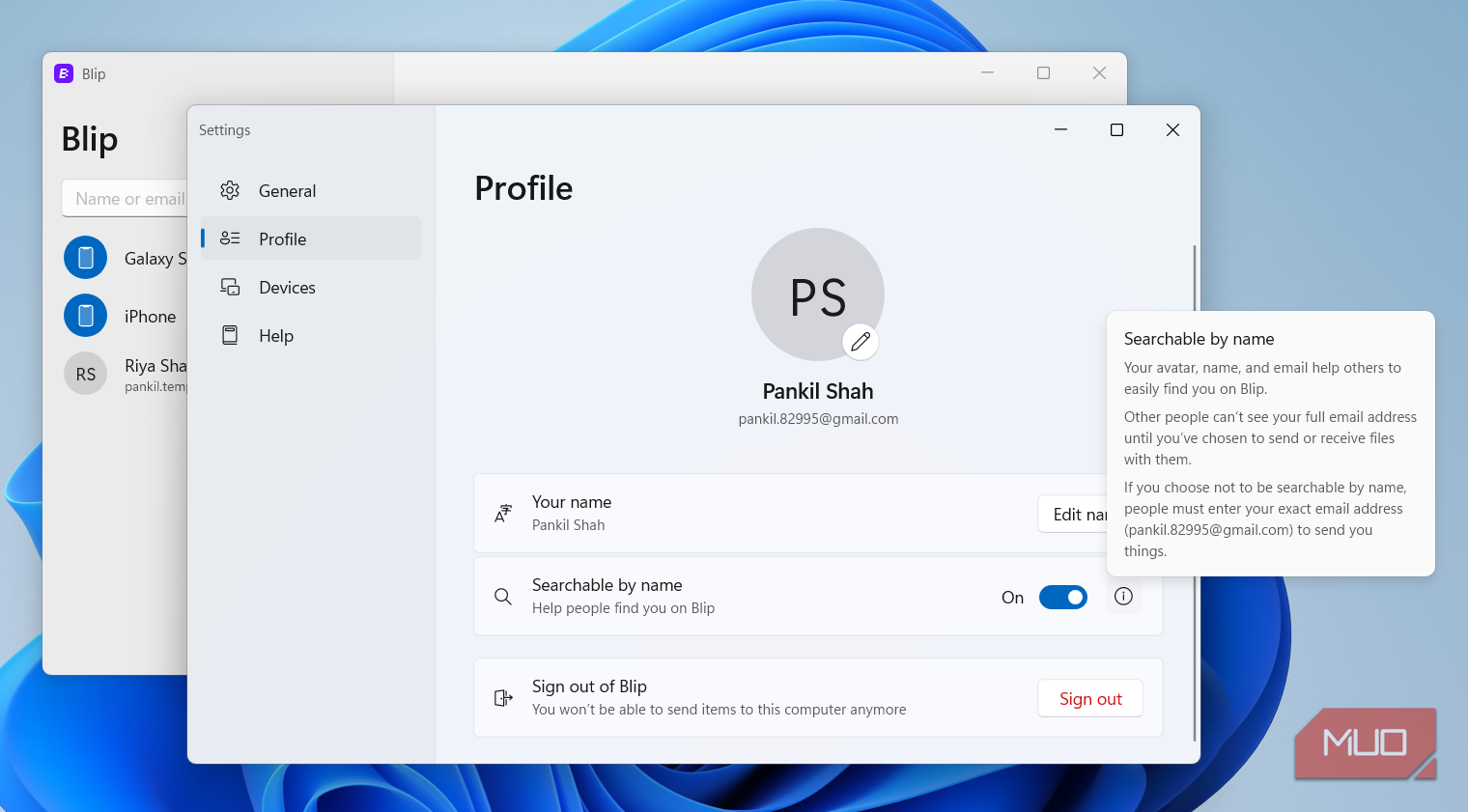Turn off Searchable by name toggle

1063,598
